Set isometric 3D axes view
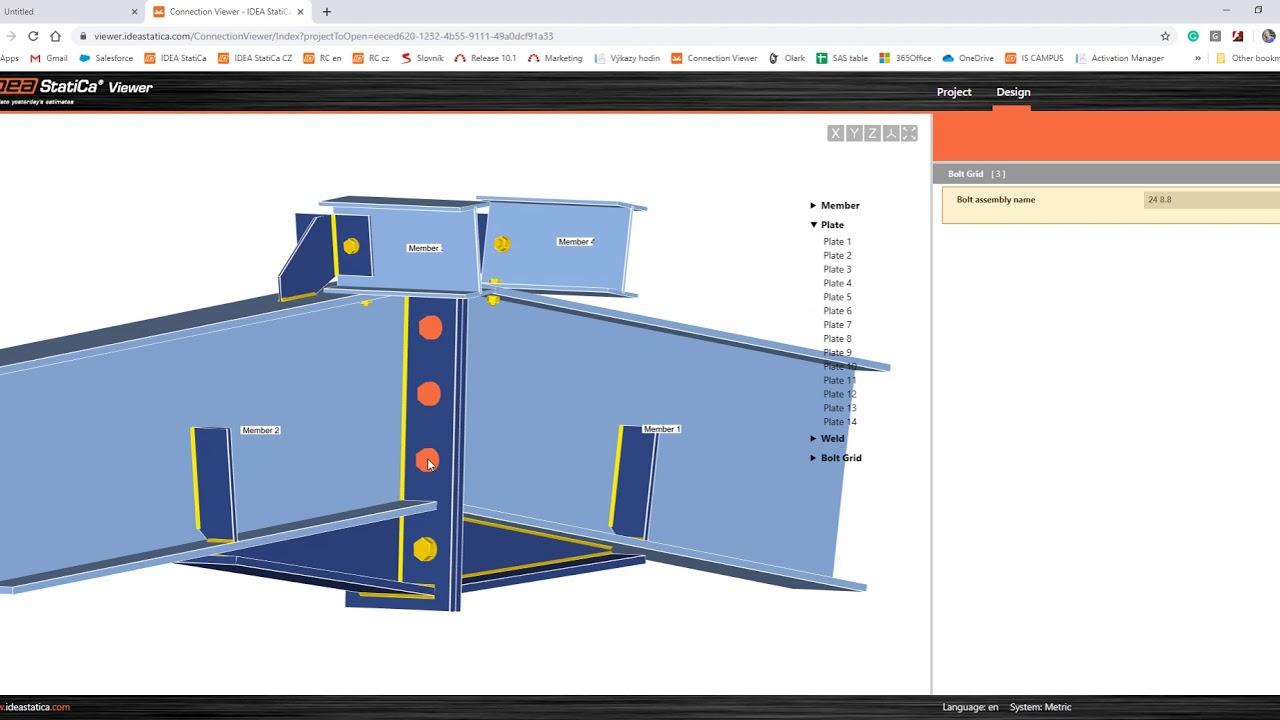Screen dimensions: 1280x720 pos(890,133)
